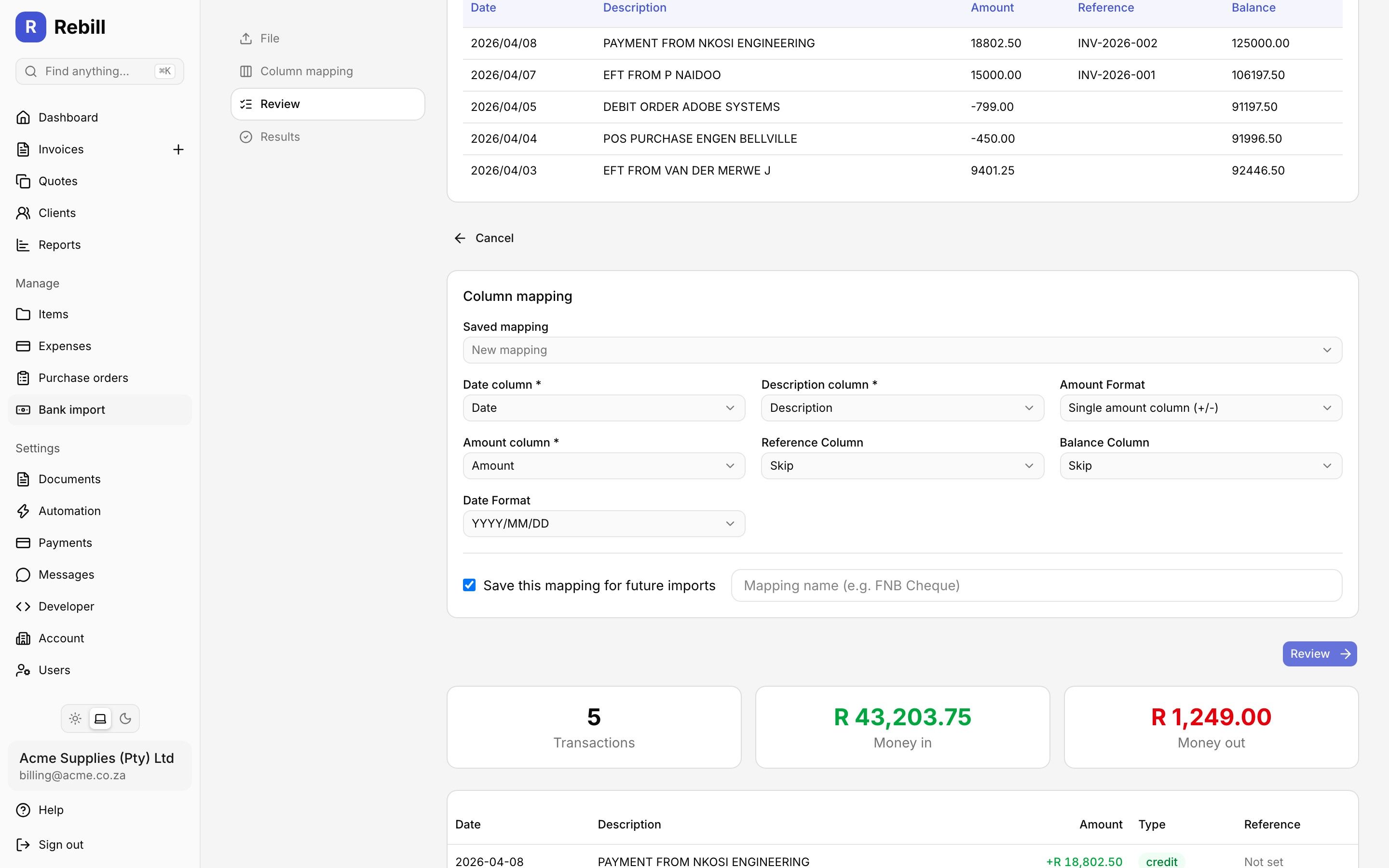
Task: Click the Money out total R 1,249.00
Action: [1211, 718]
